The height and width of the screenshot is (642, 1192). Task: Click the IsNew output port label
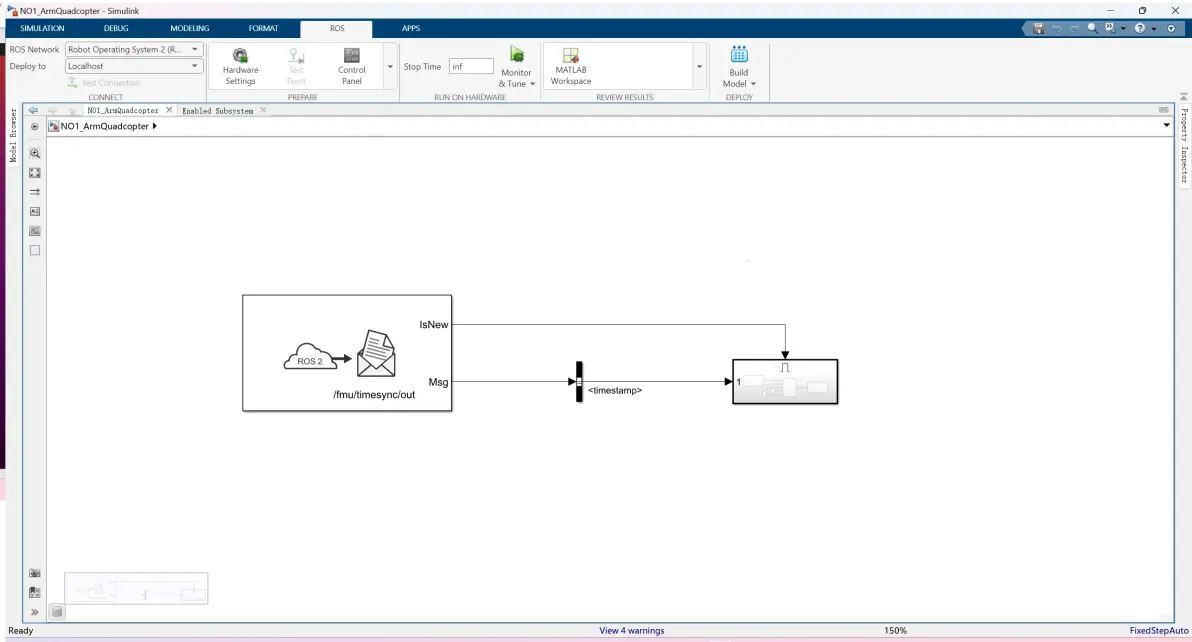coord(434,324)
